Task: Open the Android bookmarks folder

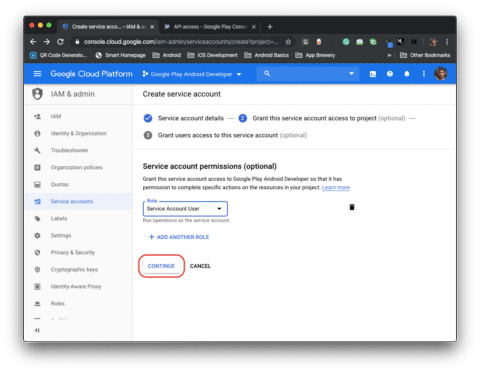Action: (x=166, y=55)
